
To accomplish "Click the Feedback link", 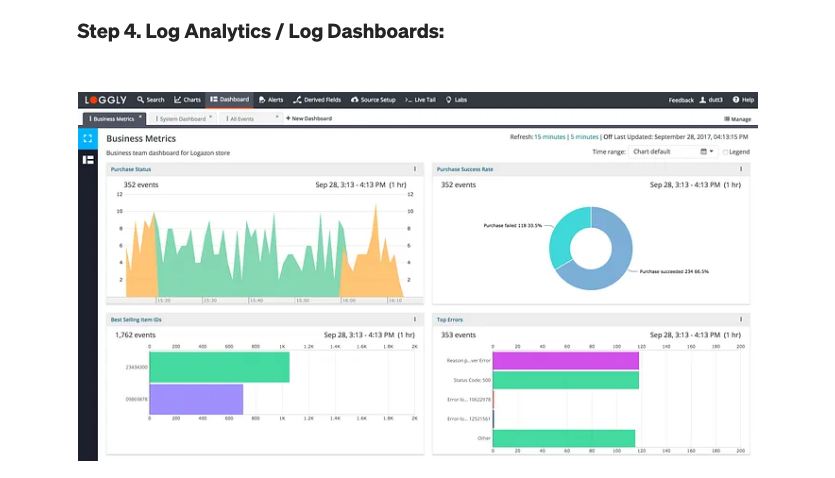I will 681,100.
